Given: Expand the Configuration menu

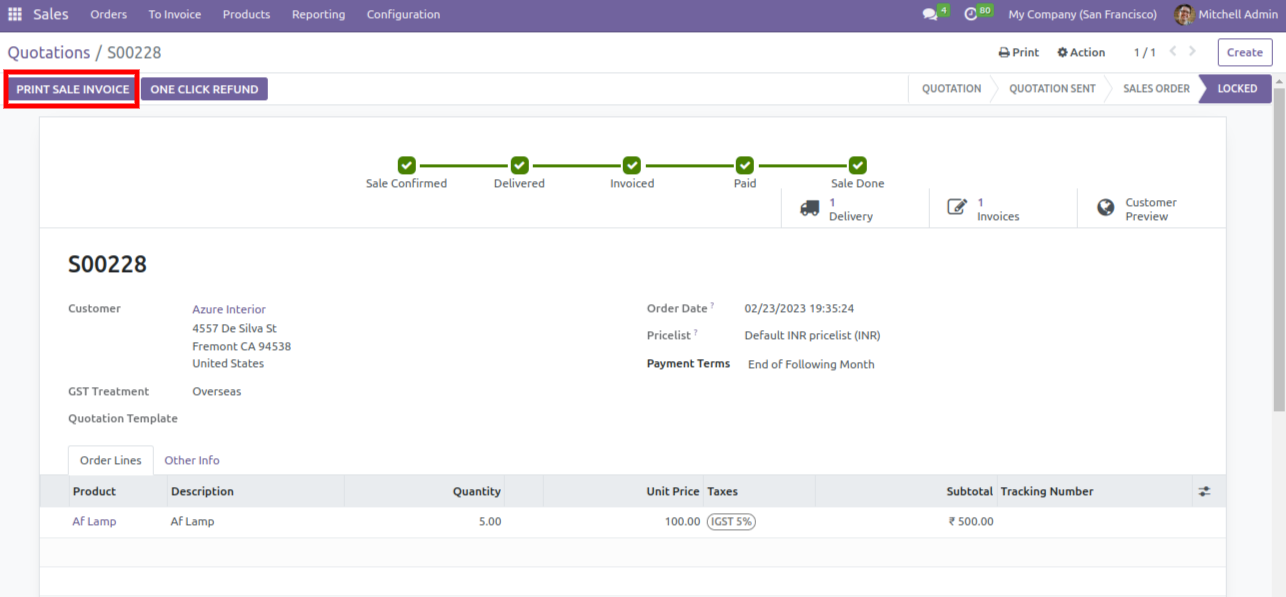Looking at the screenshot, I should tap(403, 15).
